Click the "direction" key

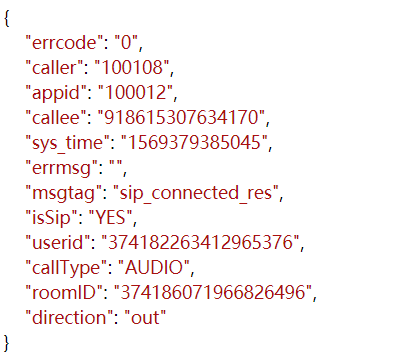(69, 318)
